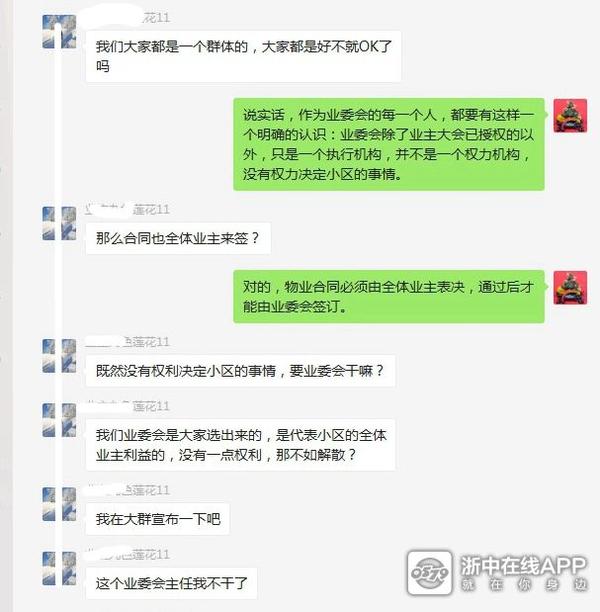Click the 0579 浙中在线 logo icon
Screen dimensions: 600x612
[429, 573]
